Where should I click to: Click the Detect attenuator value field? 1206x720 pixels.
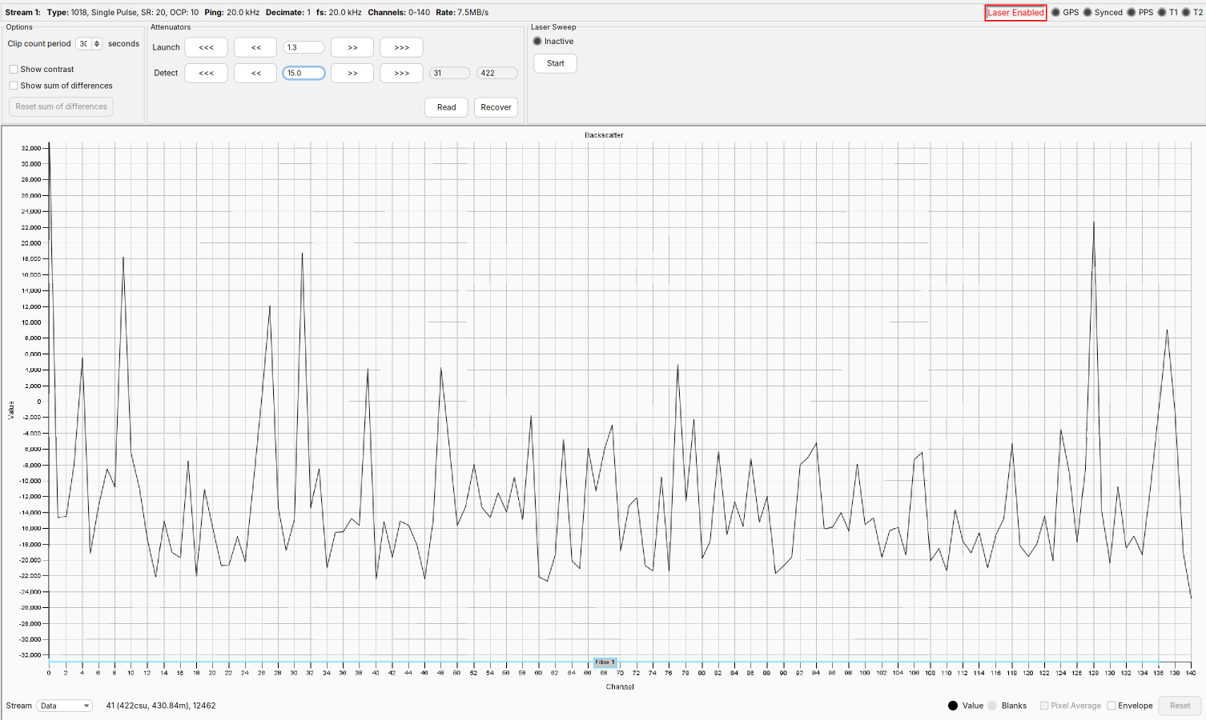(x=303, y=73)
